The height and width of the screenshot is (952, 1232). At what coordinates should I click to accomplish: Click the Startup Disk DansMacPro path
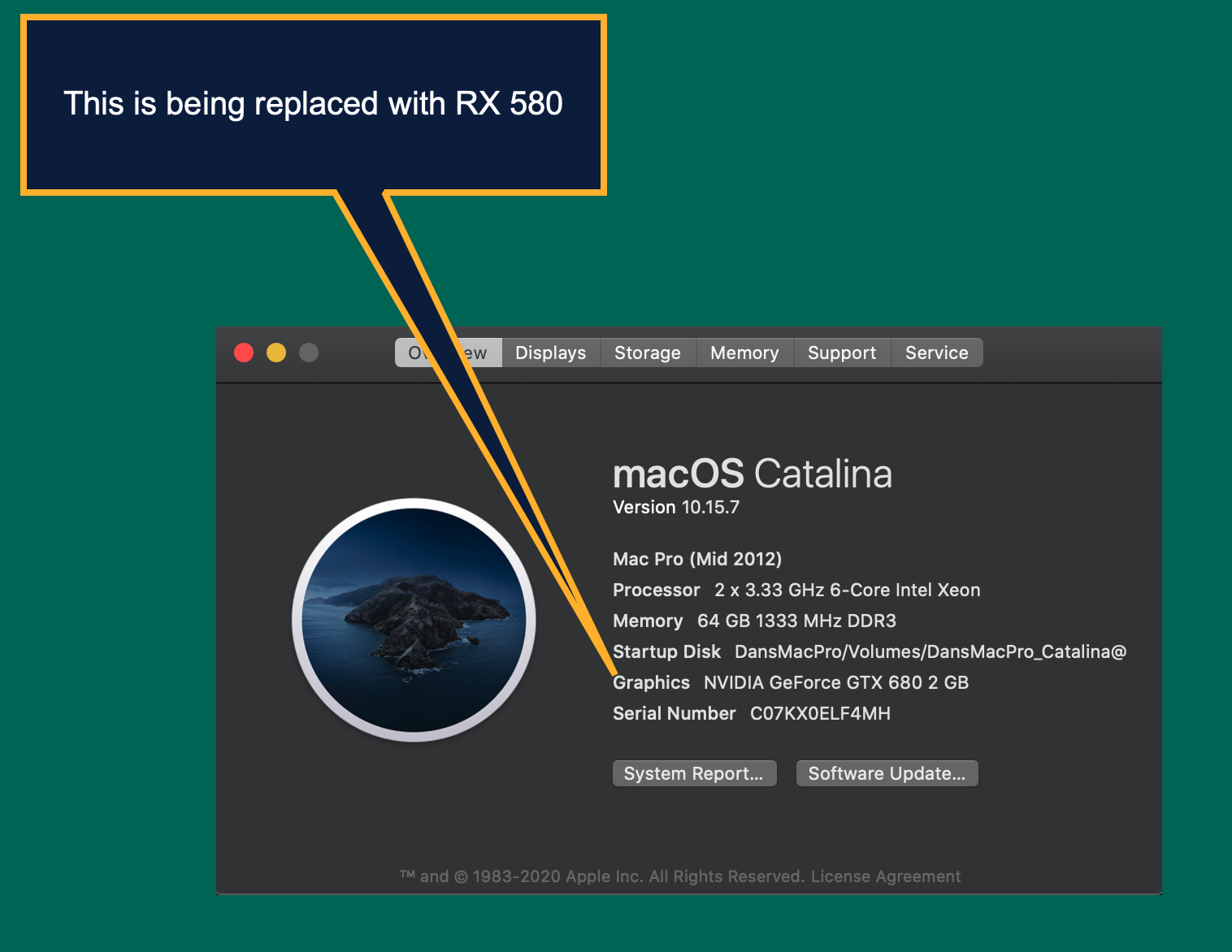(x=931, y=651)
